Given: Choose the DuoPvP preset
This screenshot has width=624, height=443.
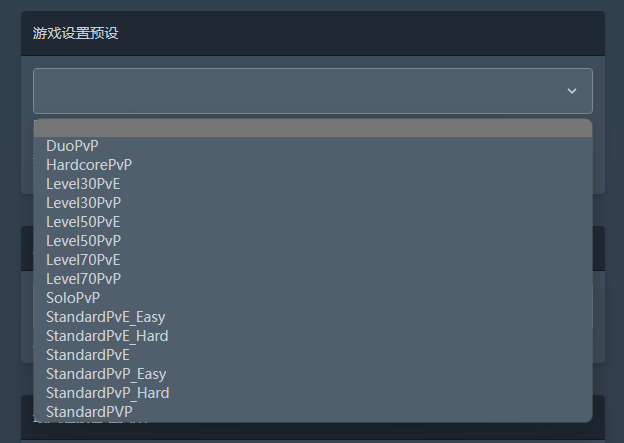Looking at the screenshot, I should tap(313, 146).
